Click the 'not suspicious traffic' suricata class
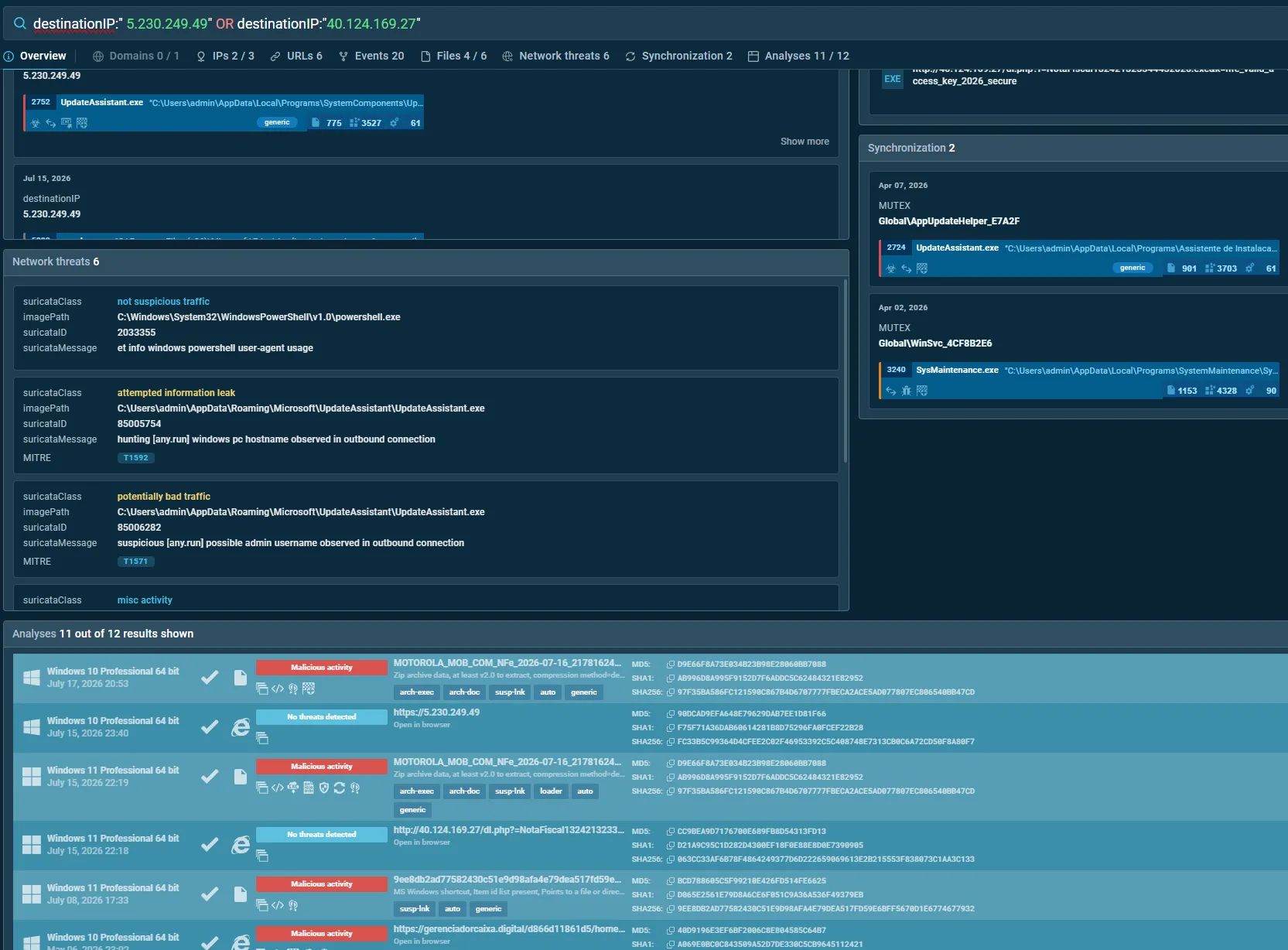 [x=163, y=302]
